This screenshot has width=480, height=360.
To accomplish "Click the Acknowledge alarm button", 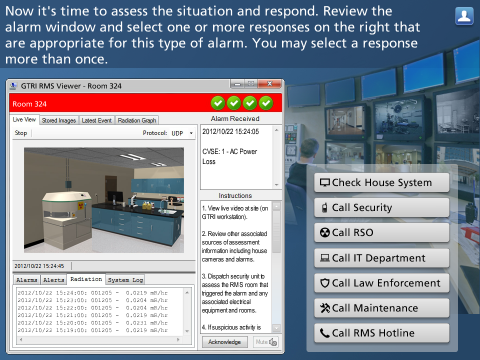I will pos(225,342).
